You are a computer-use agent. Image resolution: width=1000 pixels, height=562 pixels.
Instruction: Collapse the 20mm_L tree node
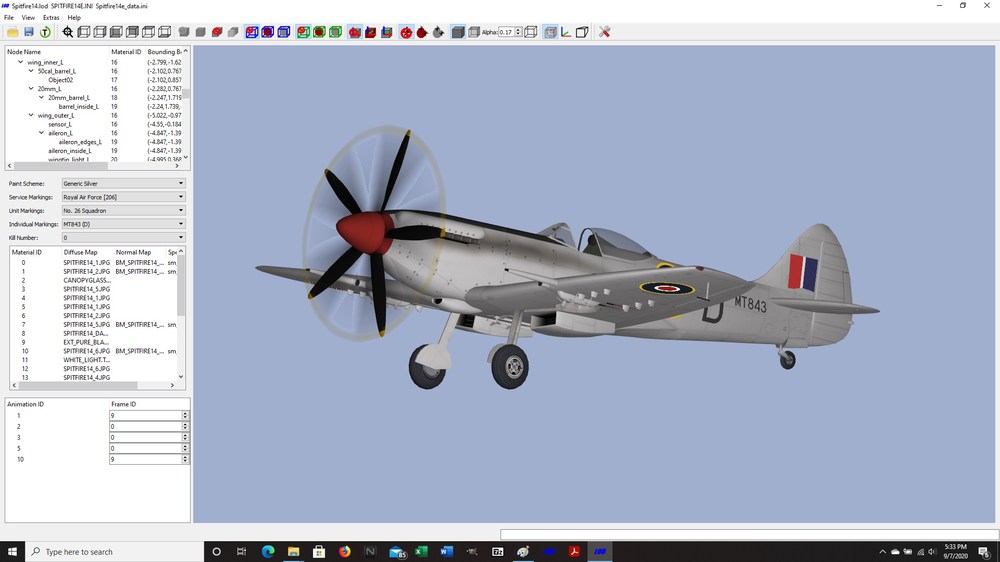(x=31, y=89)
